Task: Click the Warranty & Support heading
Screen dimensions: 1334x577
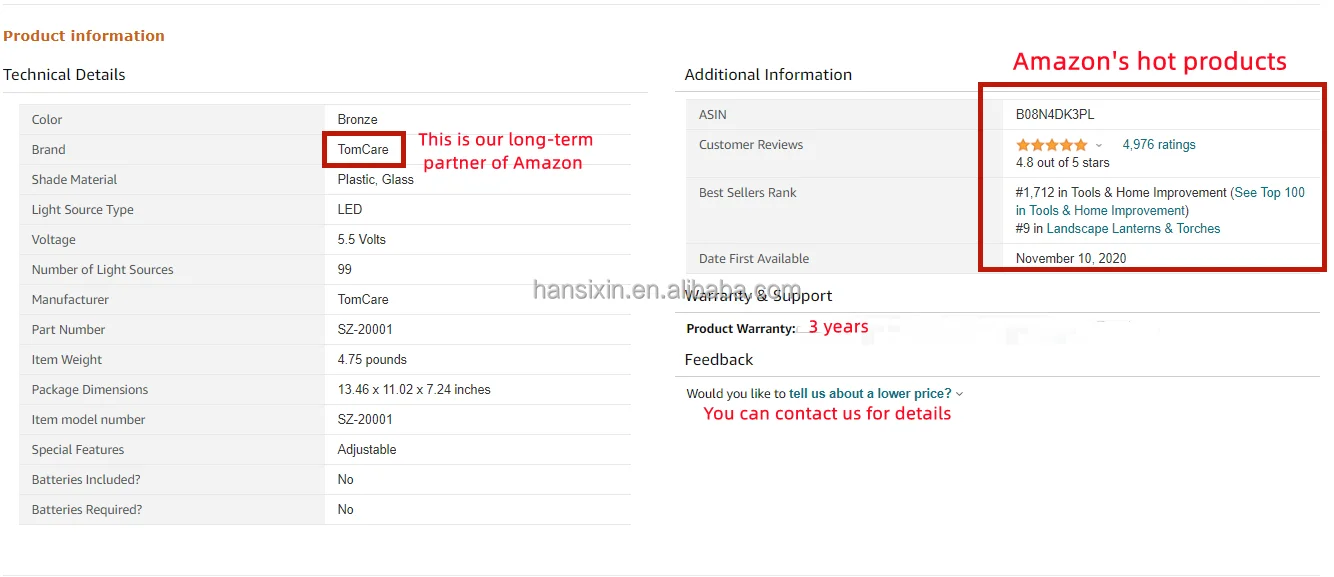Action: (x=758, y=296)
